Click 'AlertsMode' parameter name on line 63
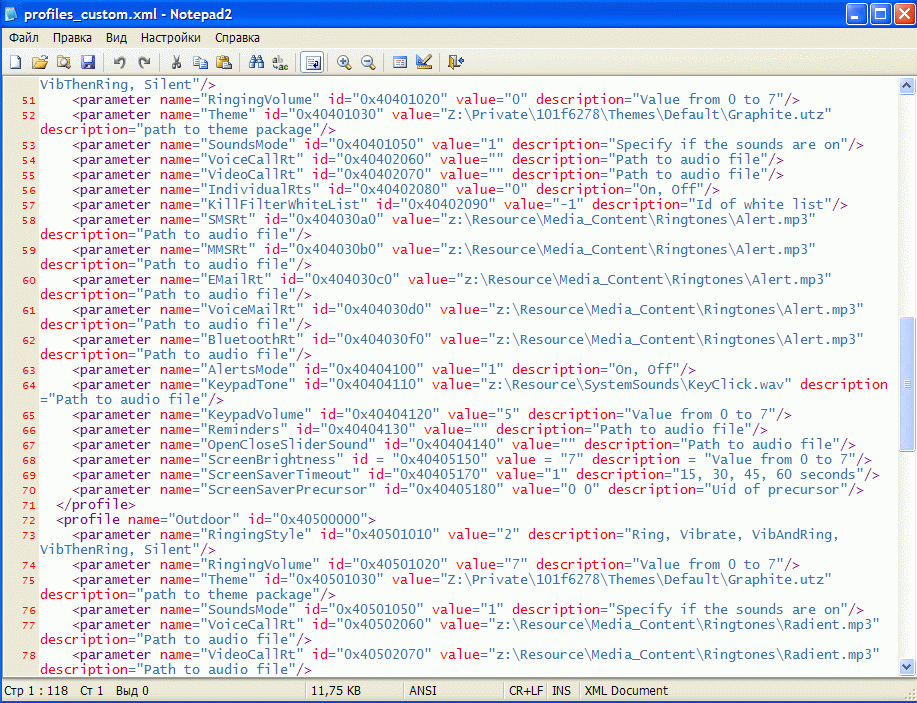This screenshot has height=703, width=917. pyautogui.click(x=248, y=370)
